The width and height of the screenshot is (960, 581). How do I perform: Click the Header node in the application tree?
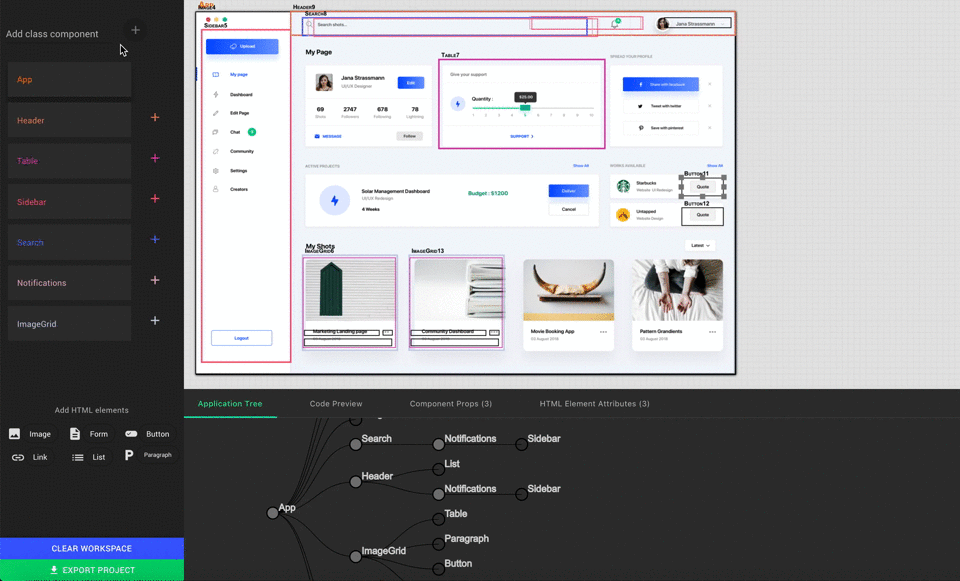tap(356, 482)
